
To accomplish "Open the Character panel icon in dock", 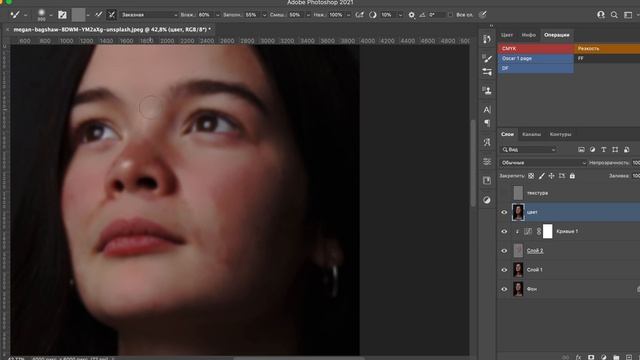I will point(487,109).
